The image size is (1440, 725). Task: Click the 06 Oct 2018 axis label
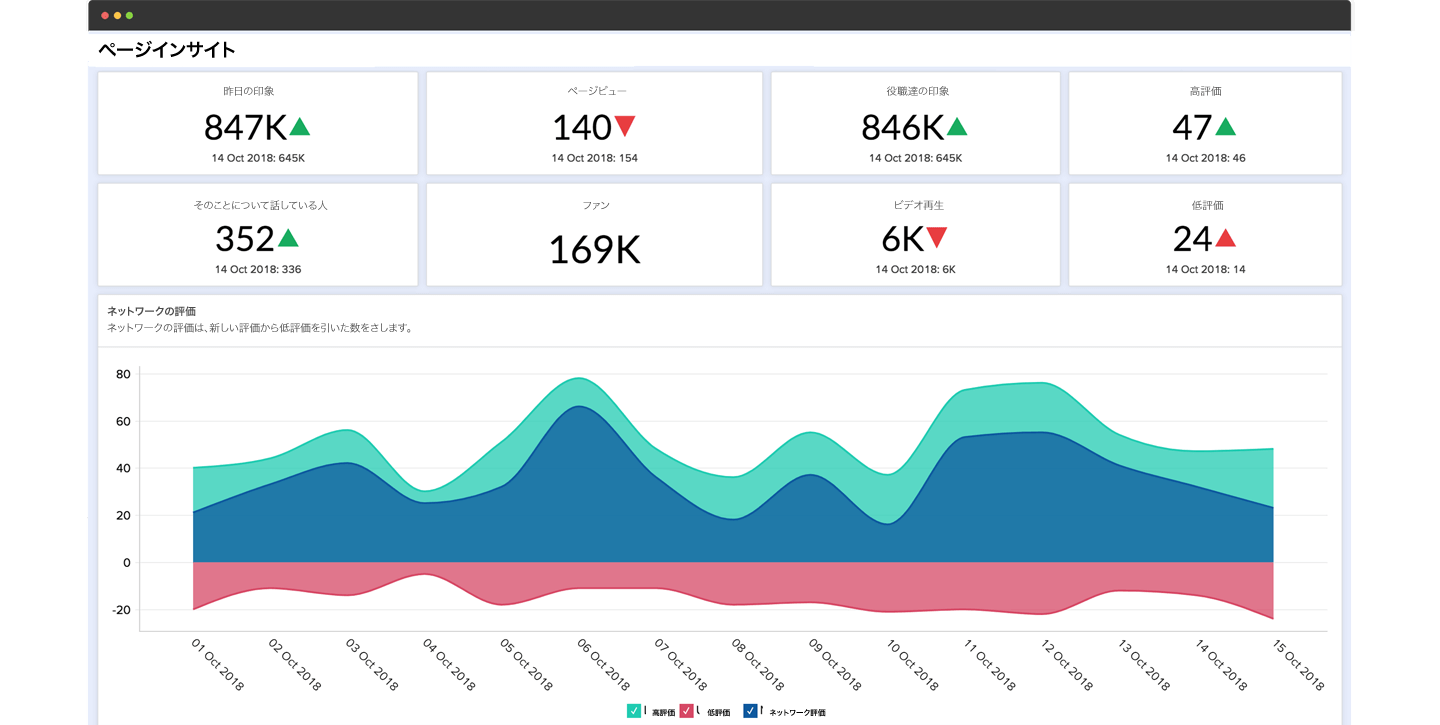tap(602, 665)
